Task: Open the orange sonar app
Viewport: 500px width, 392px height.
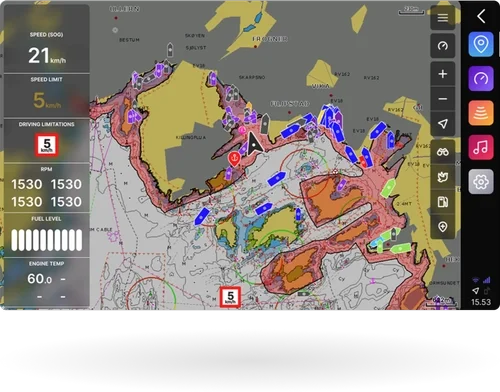Action: (x=481, y=113)
